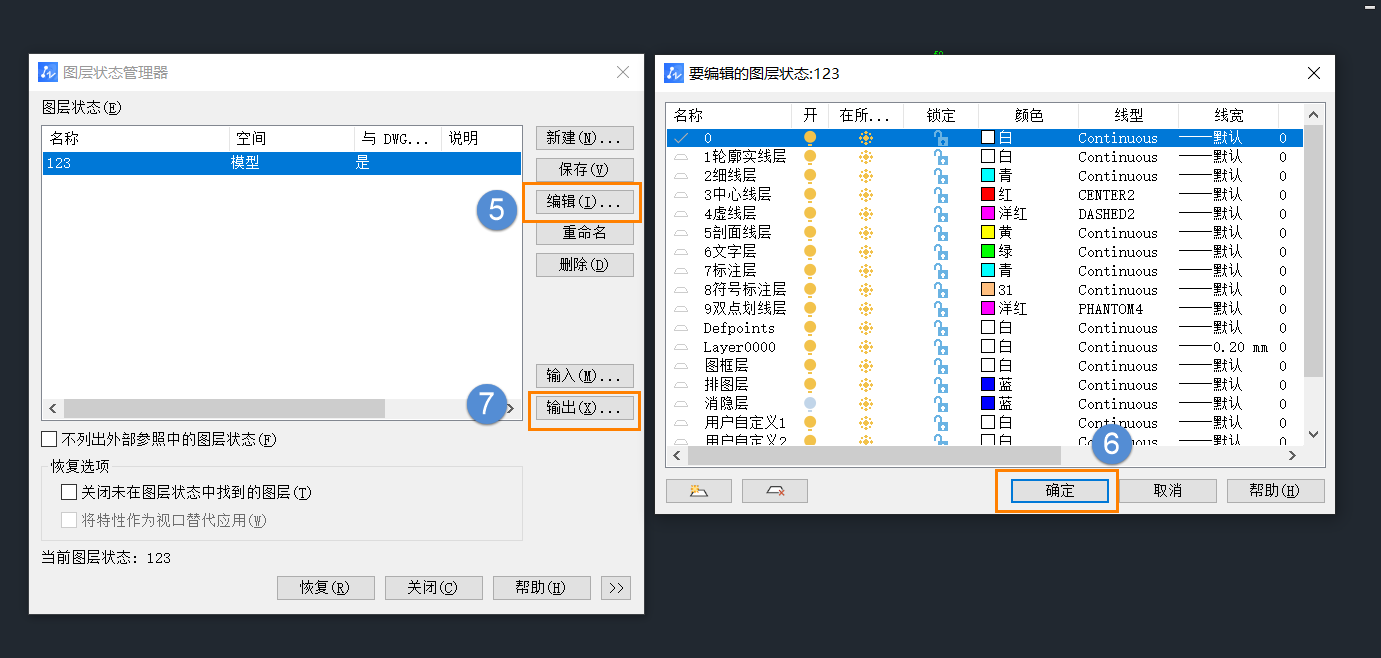The image size is (1381, 658).
Task: Click the layer state list's horizontal scrollbar thumb
Action: tap(224, 408)
